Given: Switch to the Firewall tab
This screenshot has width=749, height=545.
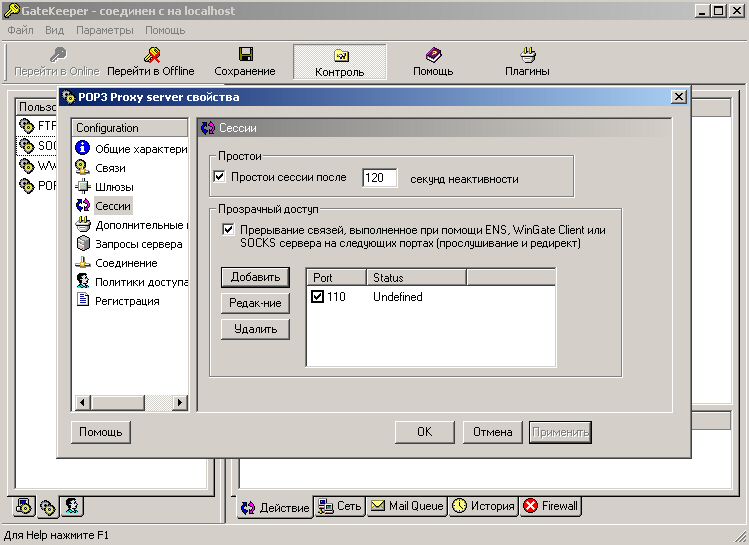Looking at the screenshot, I should click(x=550, y=506).
